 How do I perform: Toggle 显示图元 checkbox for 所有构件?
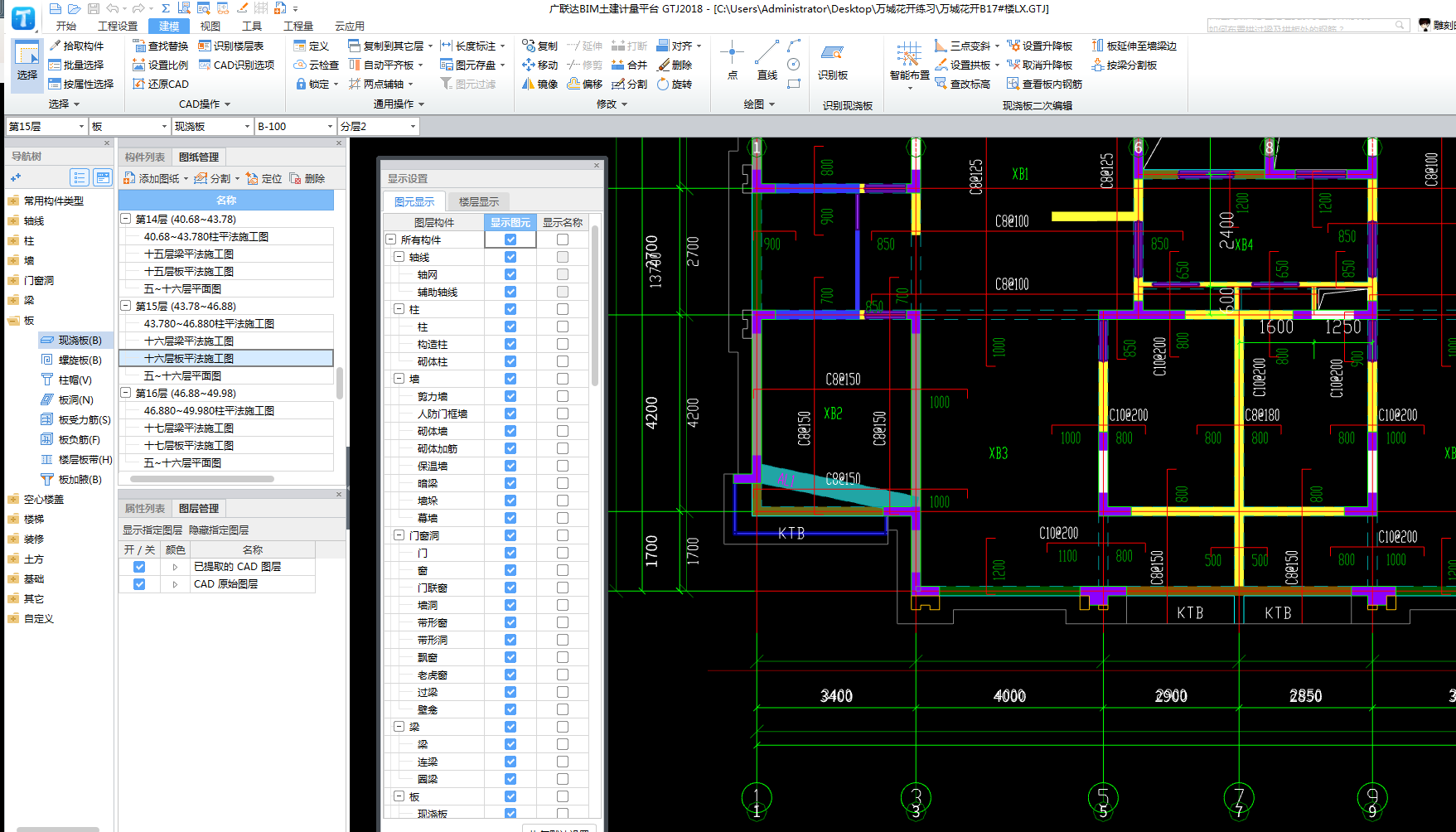tap(510, 239)
